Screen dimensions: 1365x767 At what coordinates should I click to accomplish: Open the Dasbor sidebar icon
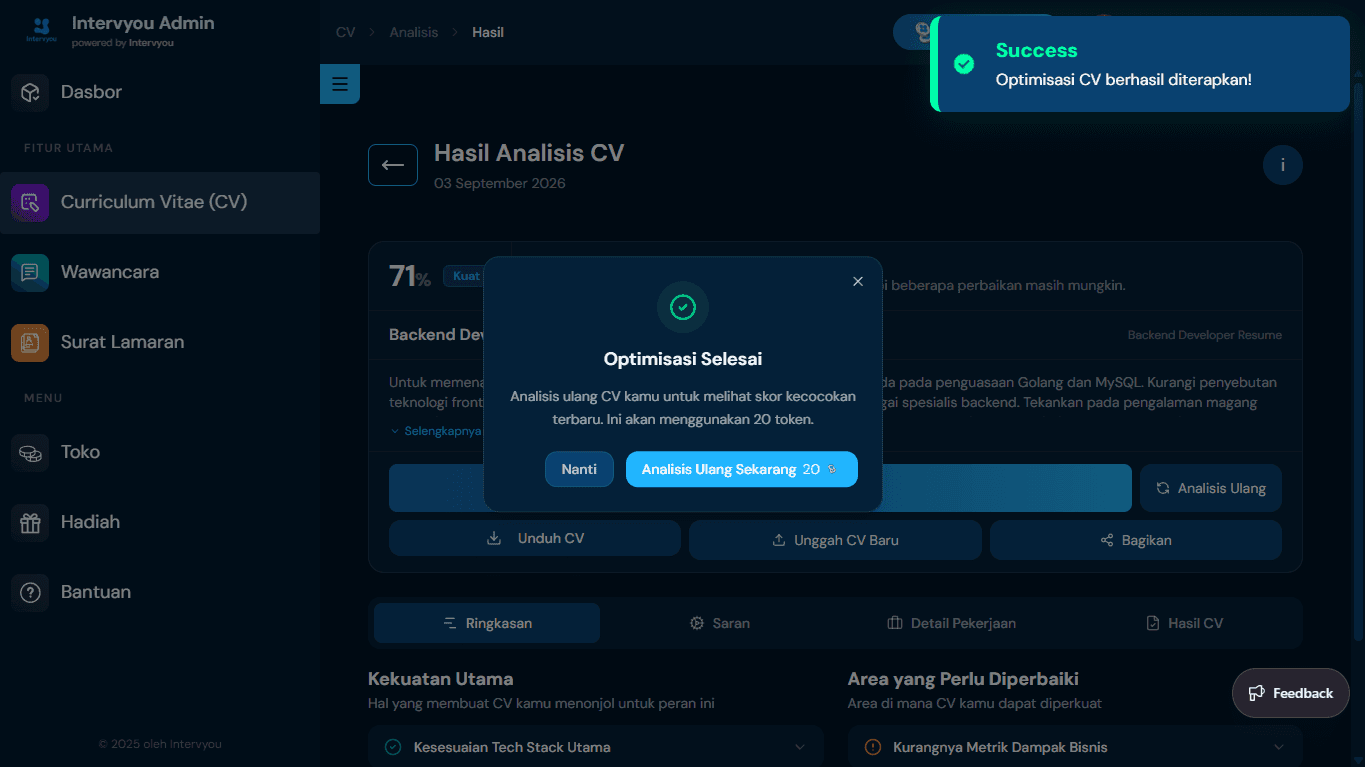30,92
